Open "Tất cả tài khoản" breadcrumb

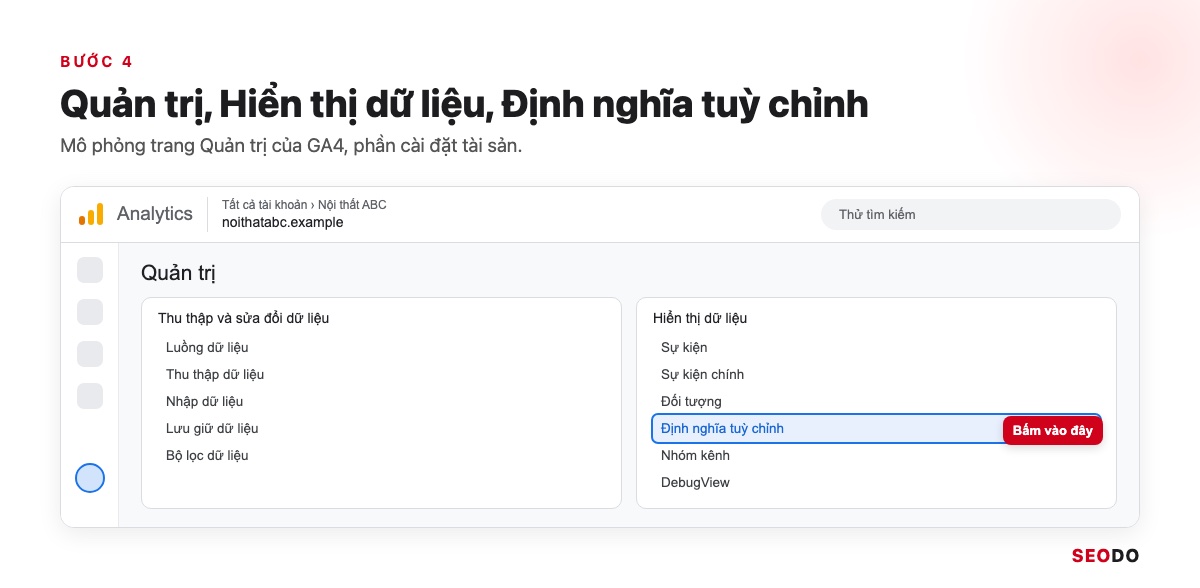[264, 205]
